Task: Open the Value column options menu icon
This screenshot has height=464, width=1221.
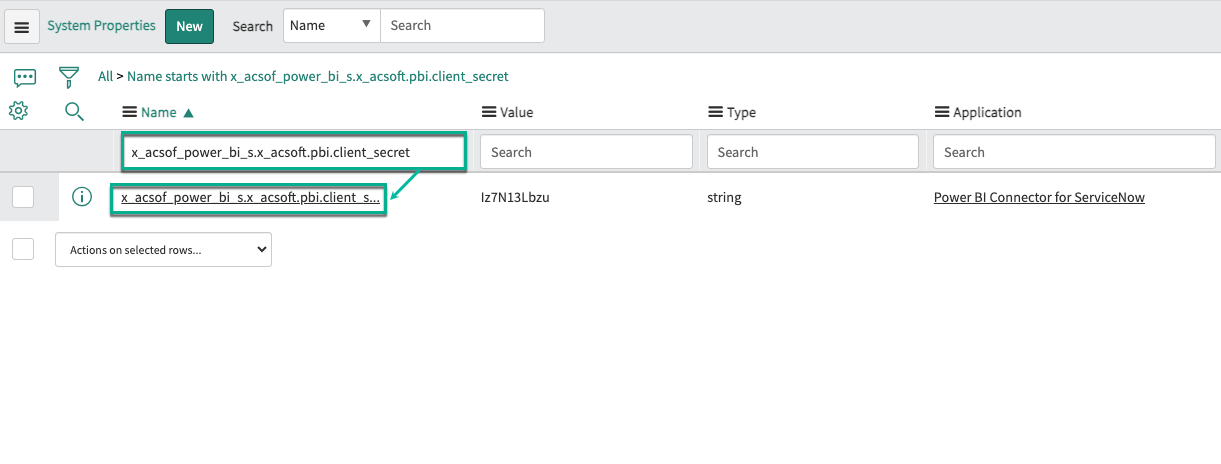Action: [488, 113]
